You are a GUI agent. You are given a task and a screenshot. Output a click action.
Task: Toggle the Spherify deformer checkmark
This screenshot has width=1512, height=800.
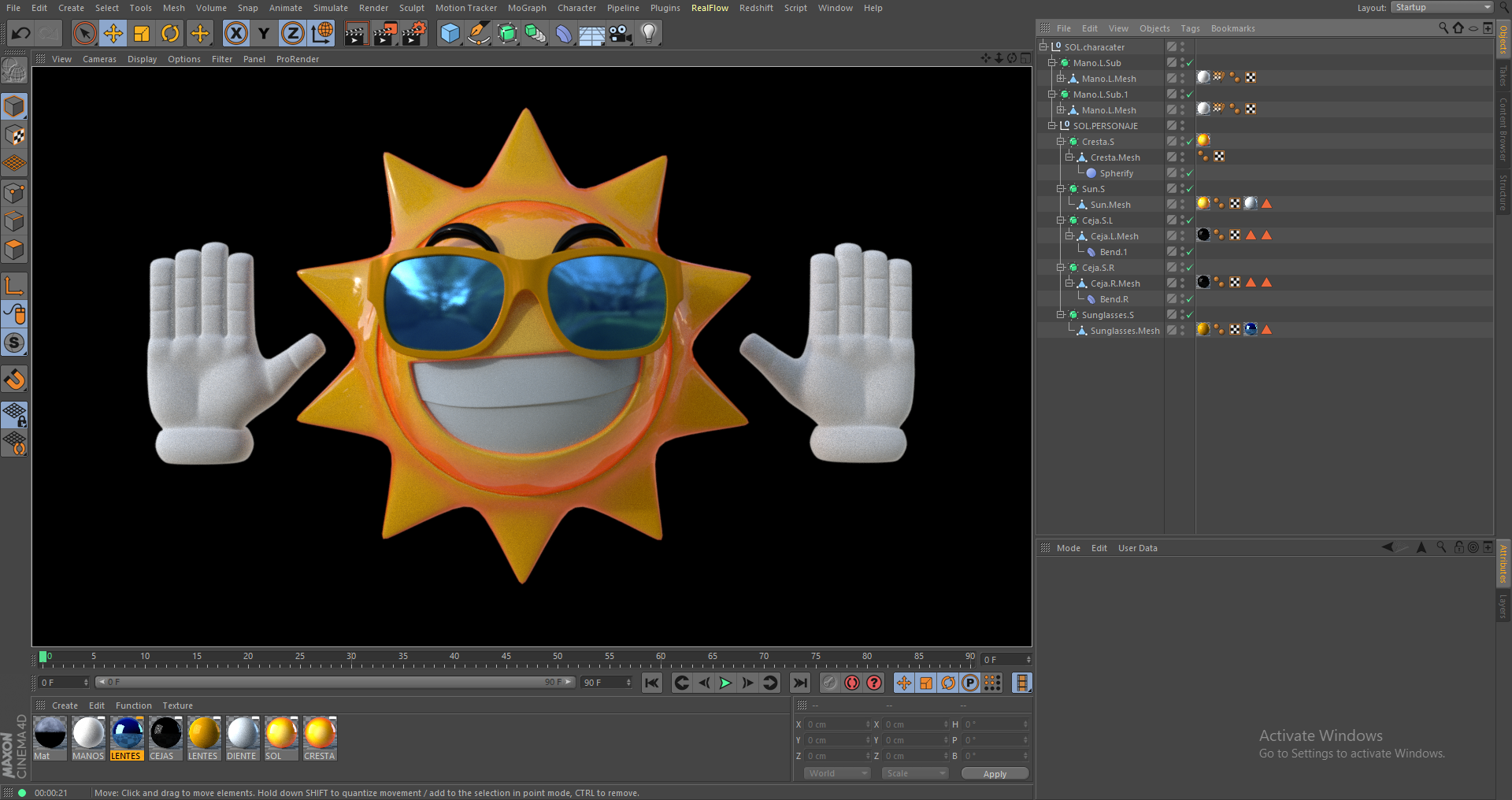[1189, 173]
